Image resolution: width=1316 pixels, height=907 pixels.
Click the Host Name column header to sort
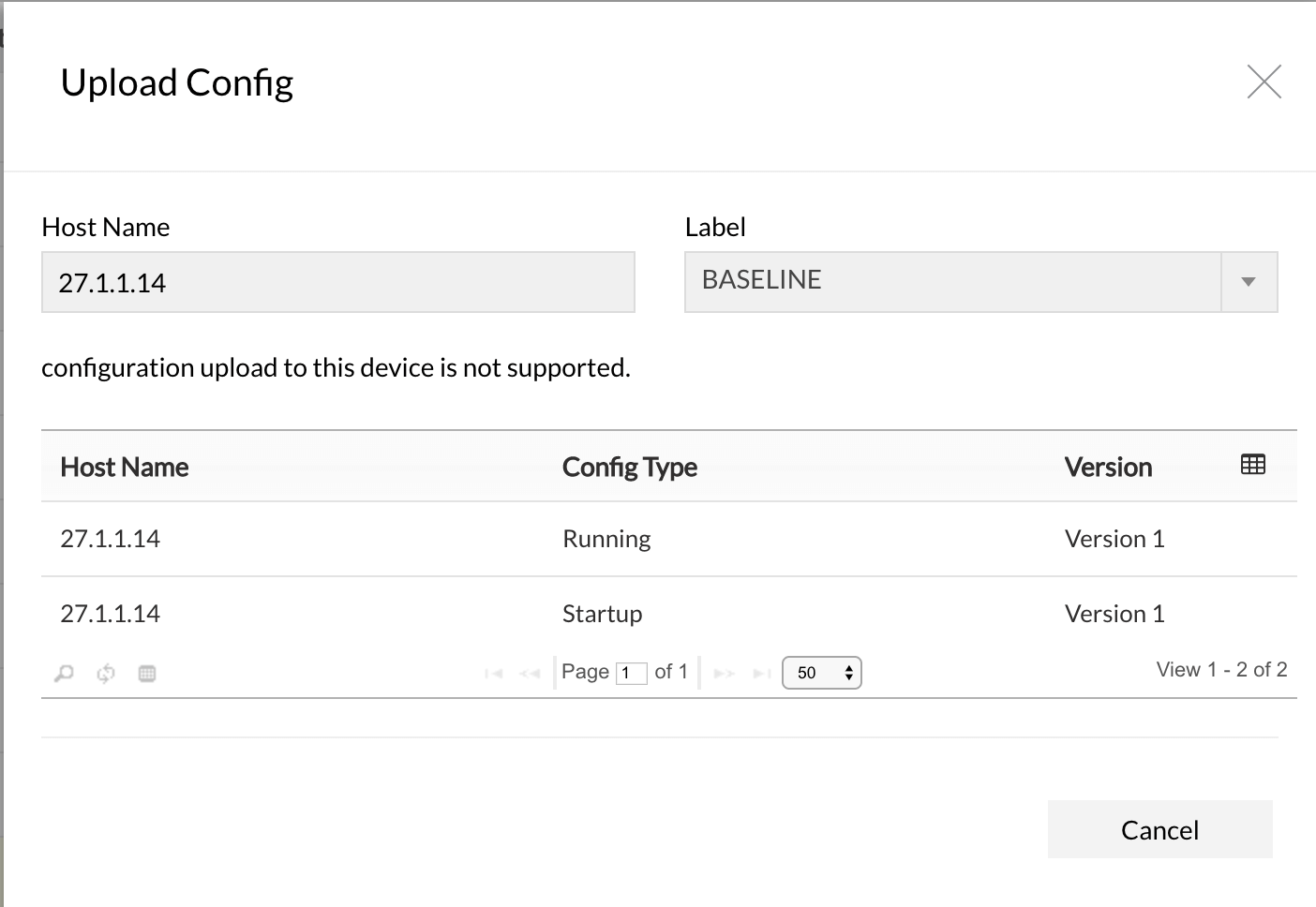124,467
